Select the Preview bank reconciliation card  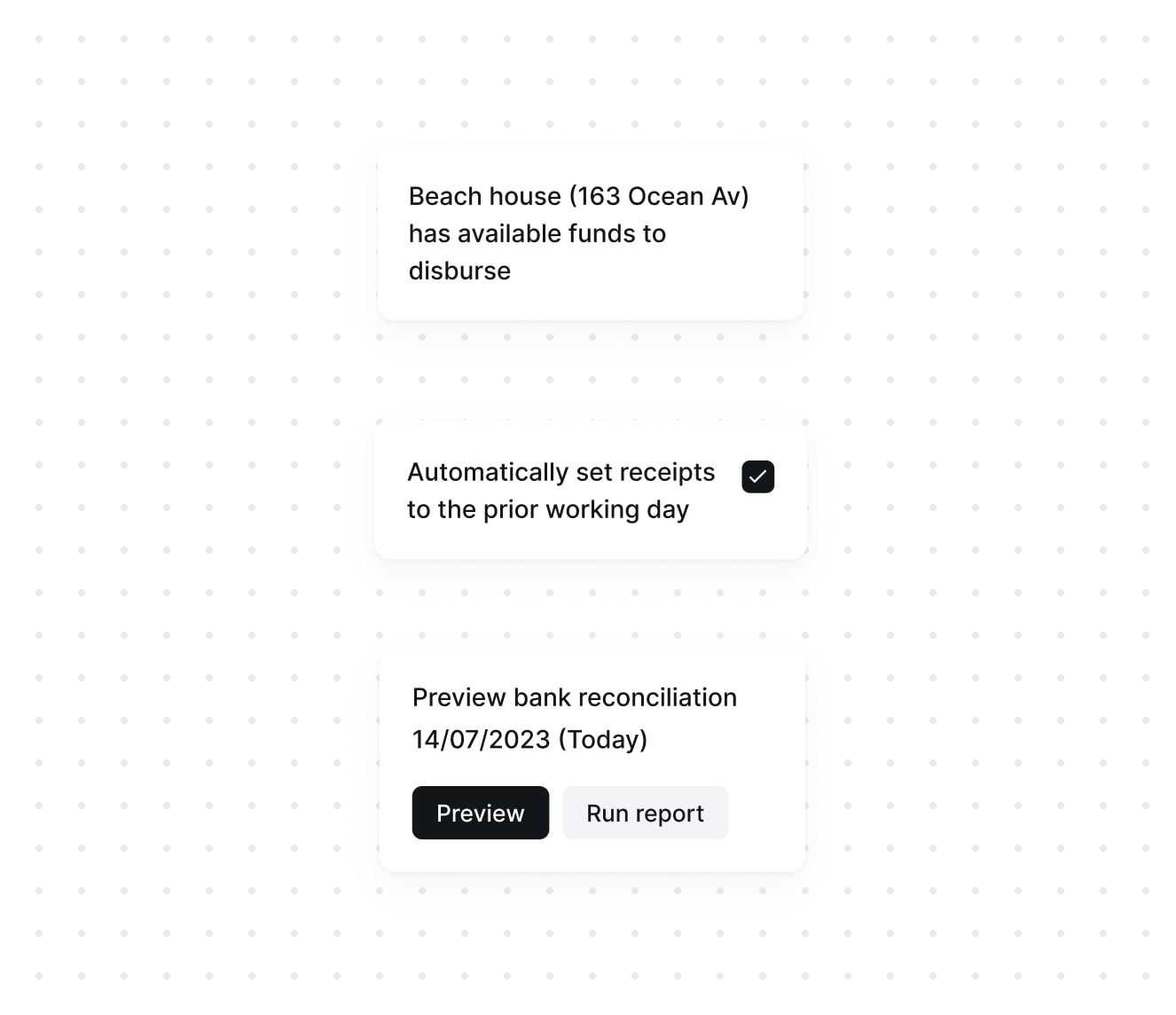click(x=592, y=759)
